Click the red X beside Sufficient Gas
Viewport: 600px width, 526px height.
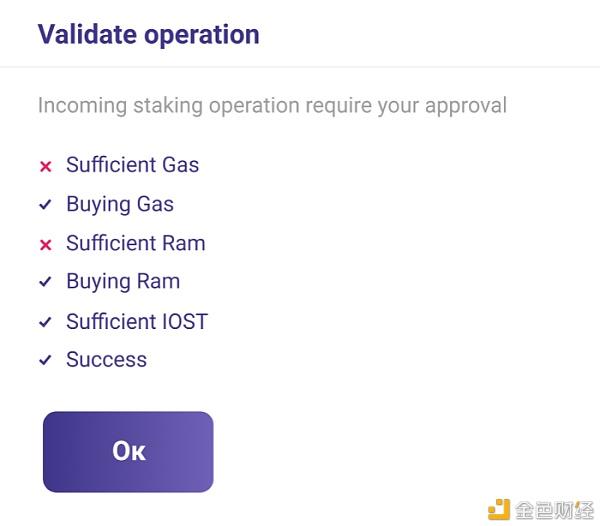[x=45, y=167]
